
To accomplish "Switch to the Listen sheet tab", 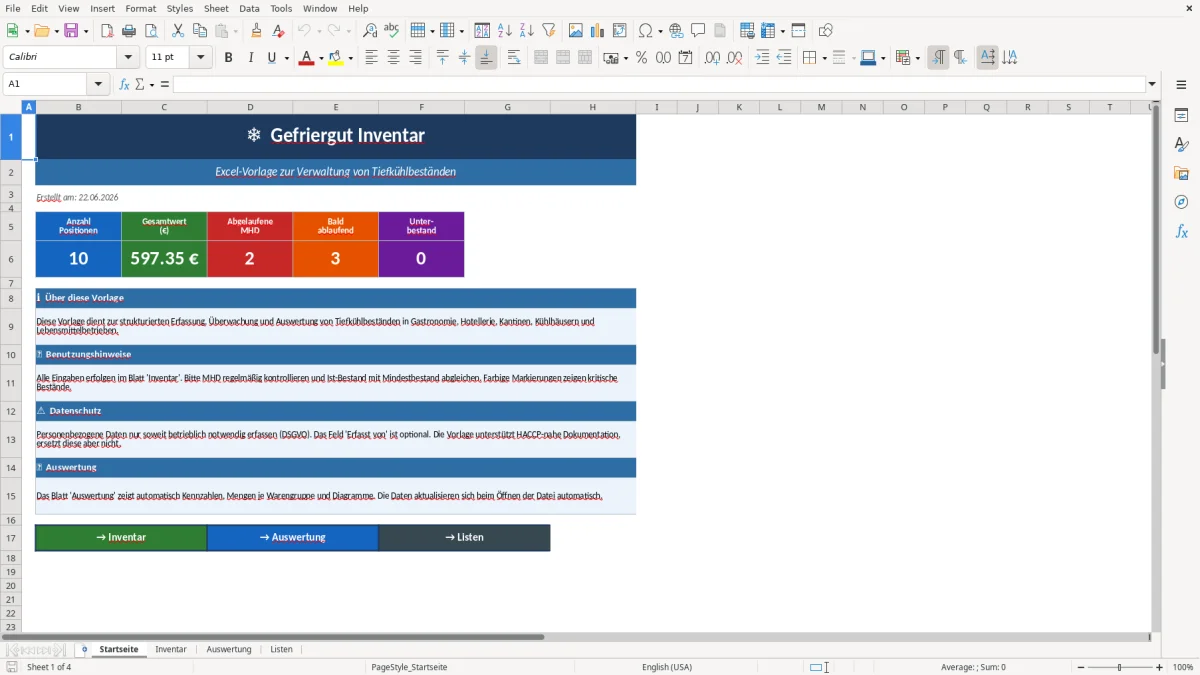I will point(282,649).
